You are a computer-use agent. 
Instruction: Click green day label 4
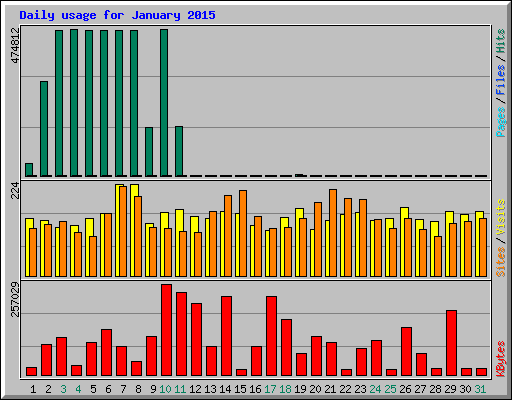pyautogui.click(x=78, y=389)
